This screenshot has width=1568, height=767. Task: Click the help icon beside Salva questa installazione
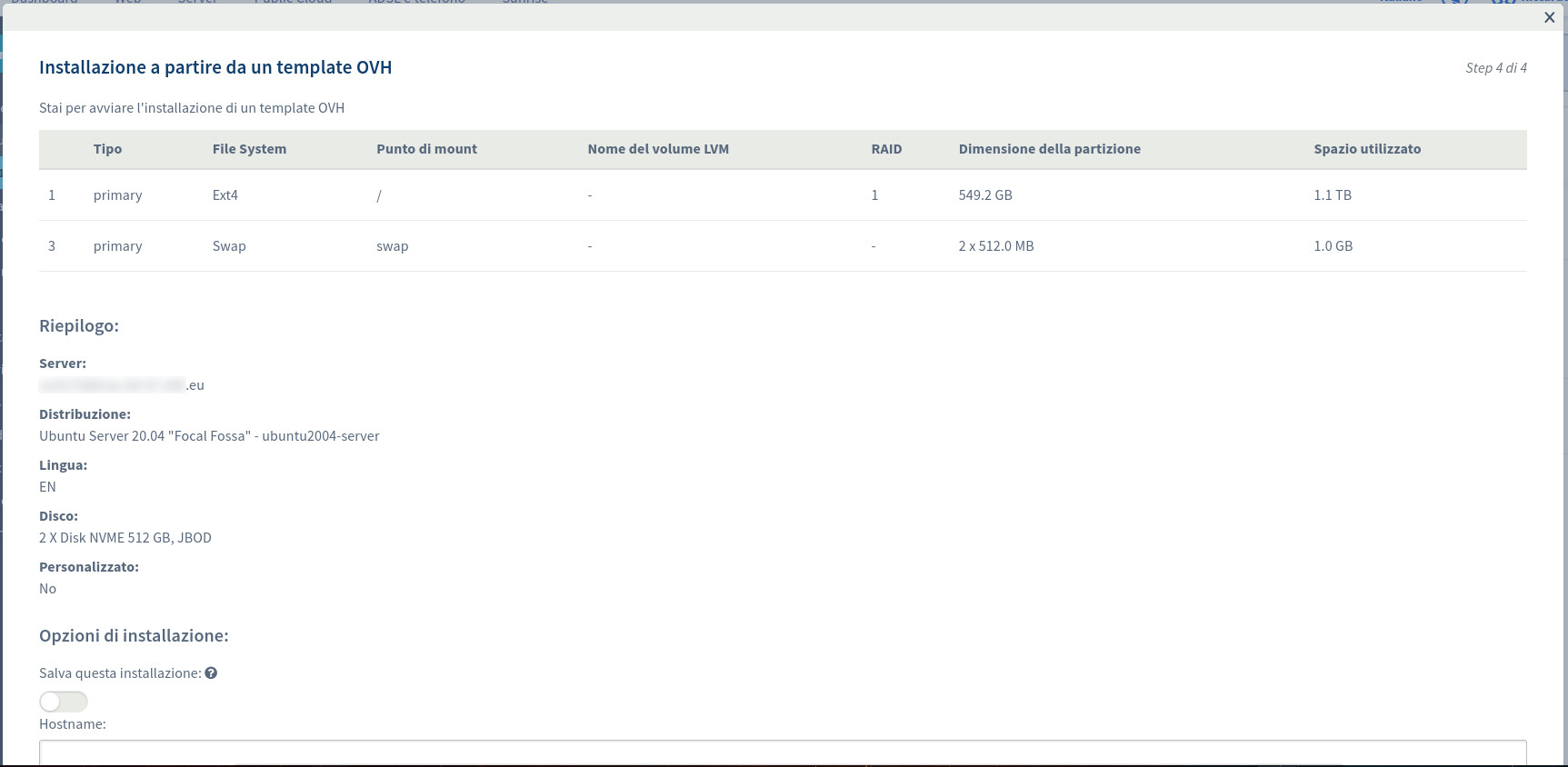[211, 673]
